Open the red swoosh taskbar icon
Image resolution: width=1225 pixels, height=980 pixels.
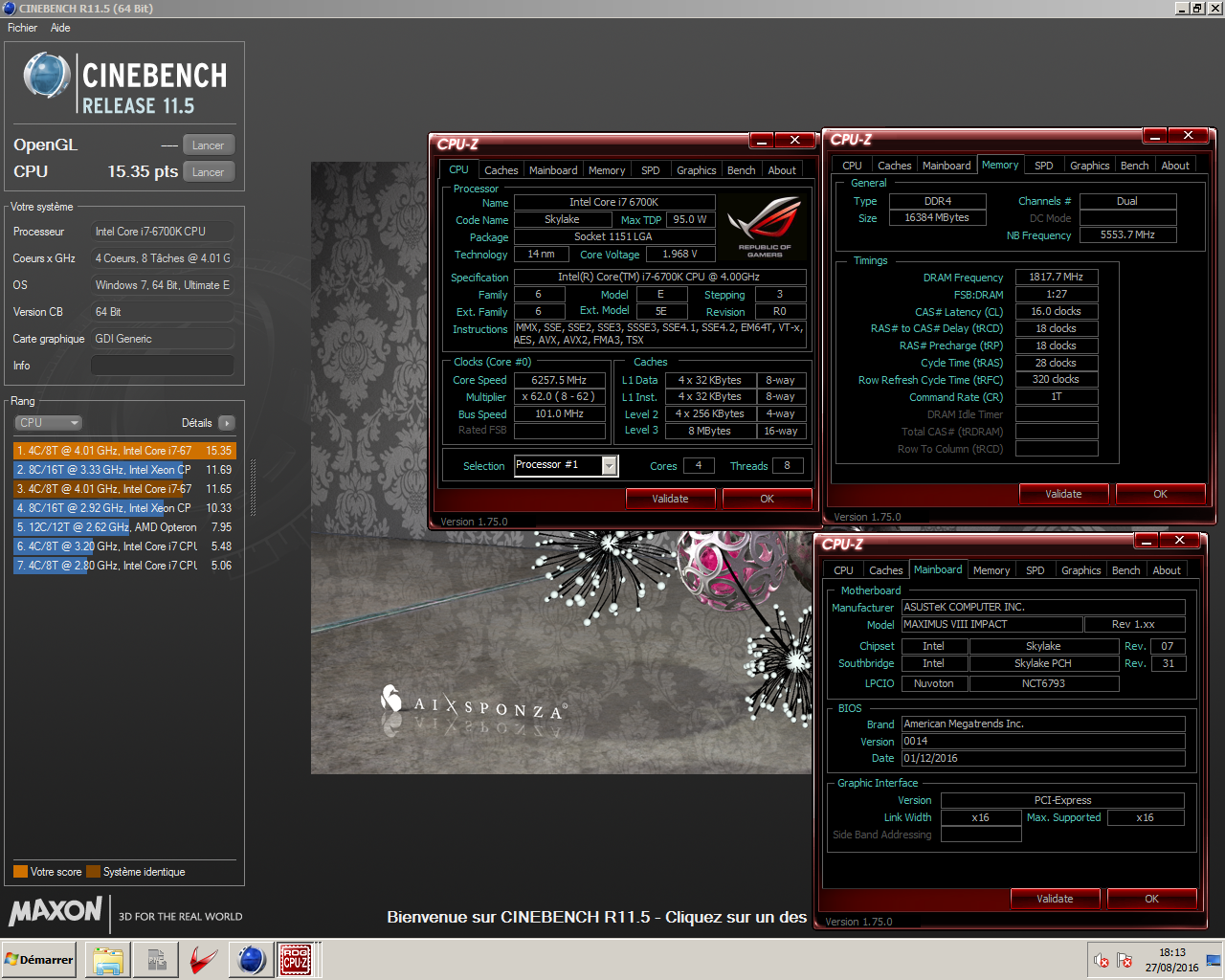tap(203, 960)
